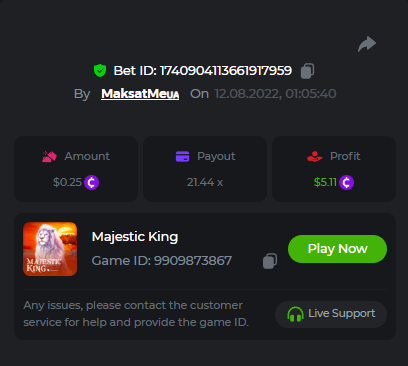Screen dimensions: 408x366
Task: Click the bet date and time text
Action: (x=275, y=94)
